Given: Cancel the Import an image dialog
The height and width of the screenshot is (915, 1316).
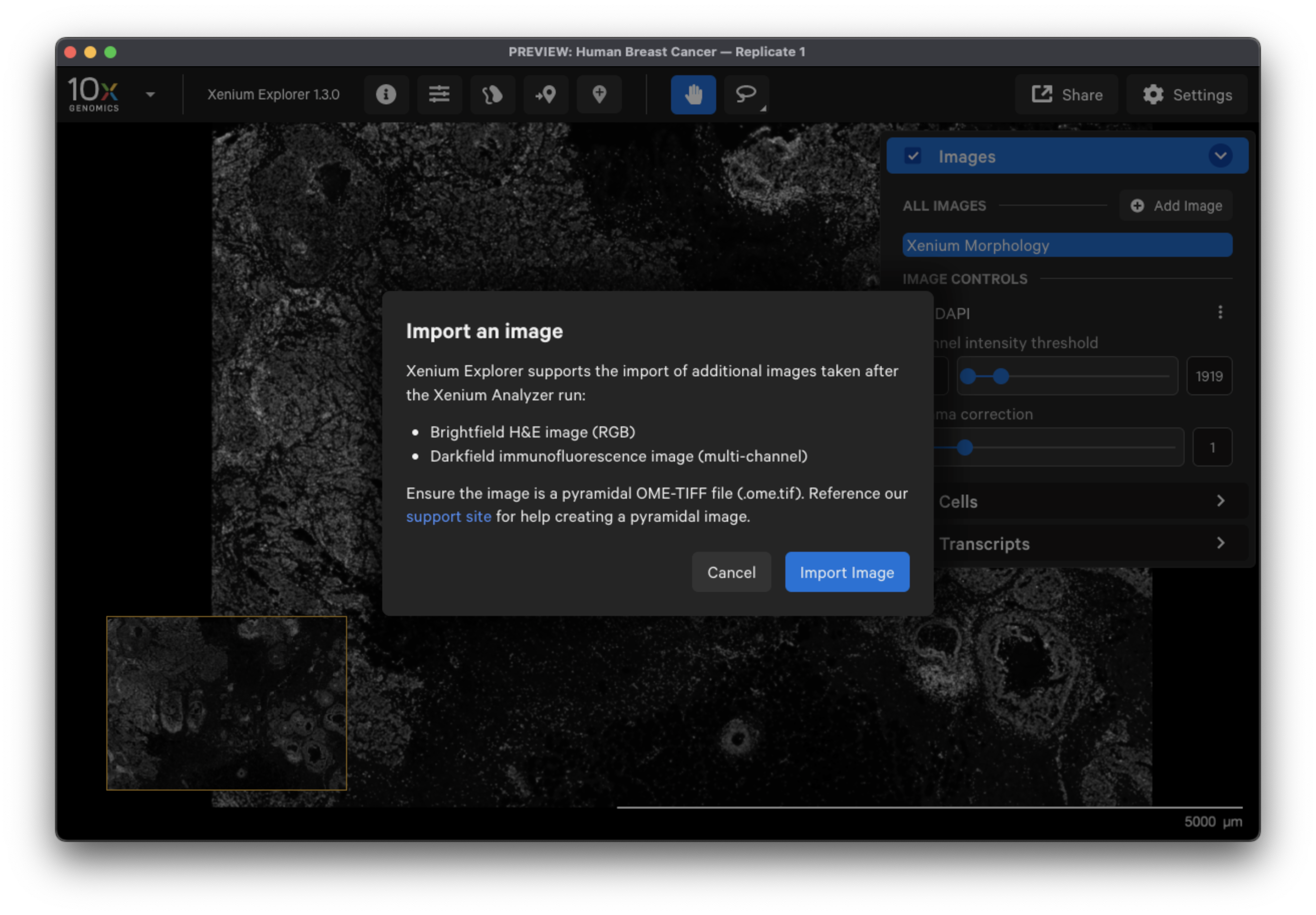Looking at the screenshot, I should pyautogui.click(x=731, y=572).
